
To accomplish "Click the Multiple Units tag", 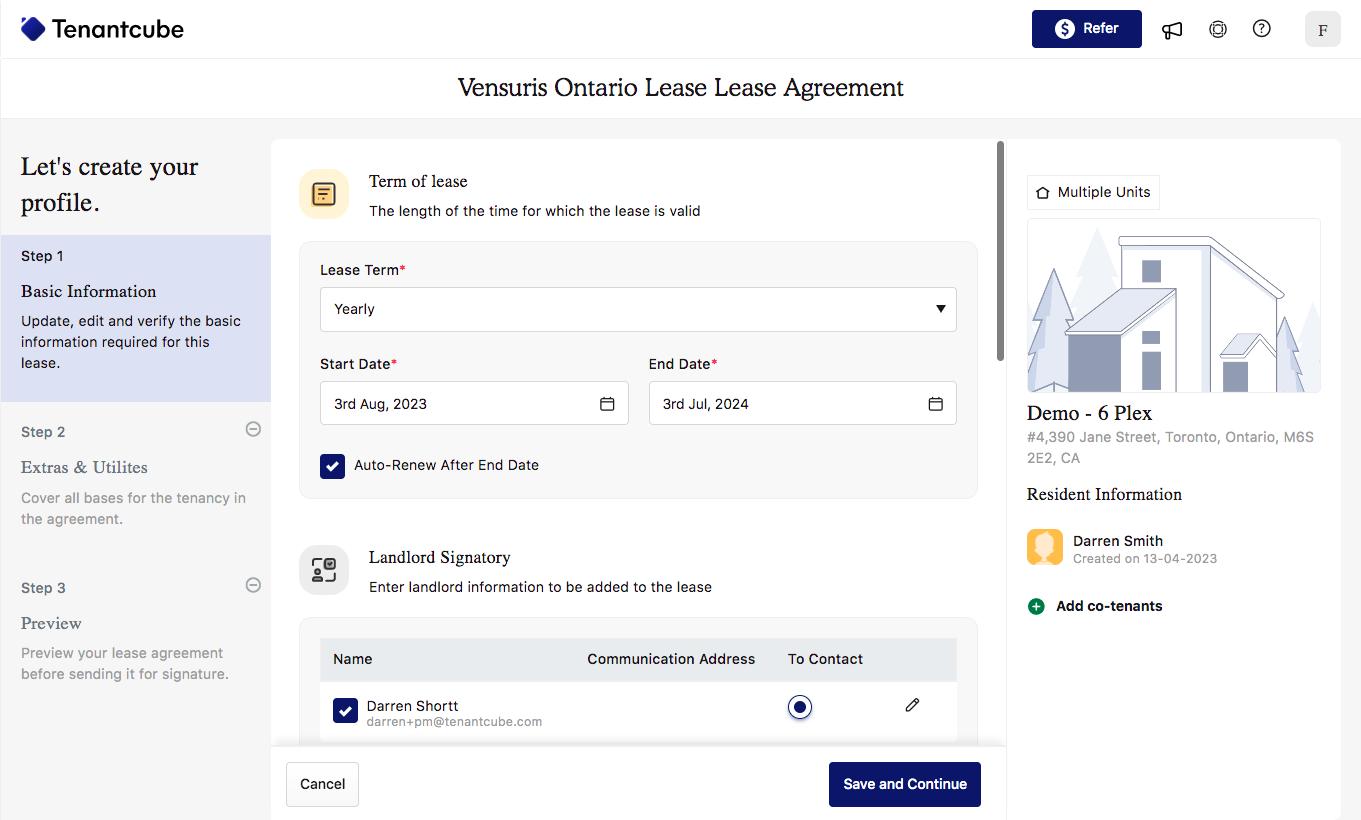I will 1093,192.
